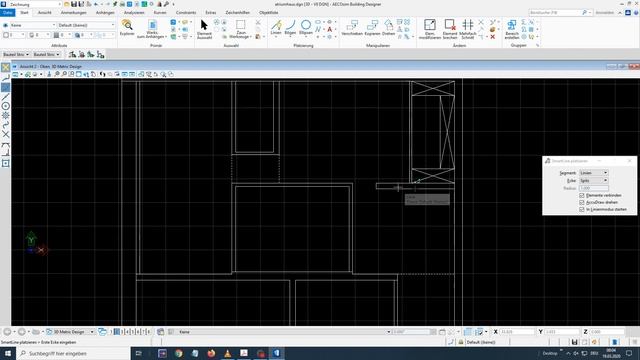Click the Z coordinate field
The height and width of the screenshot is (360, 640).
point(607,332)
